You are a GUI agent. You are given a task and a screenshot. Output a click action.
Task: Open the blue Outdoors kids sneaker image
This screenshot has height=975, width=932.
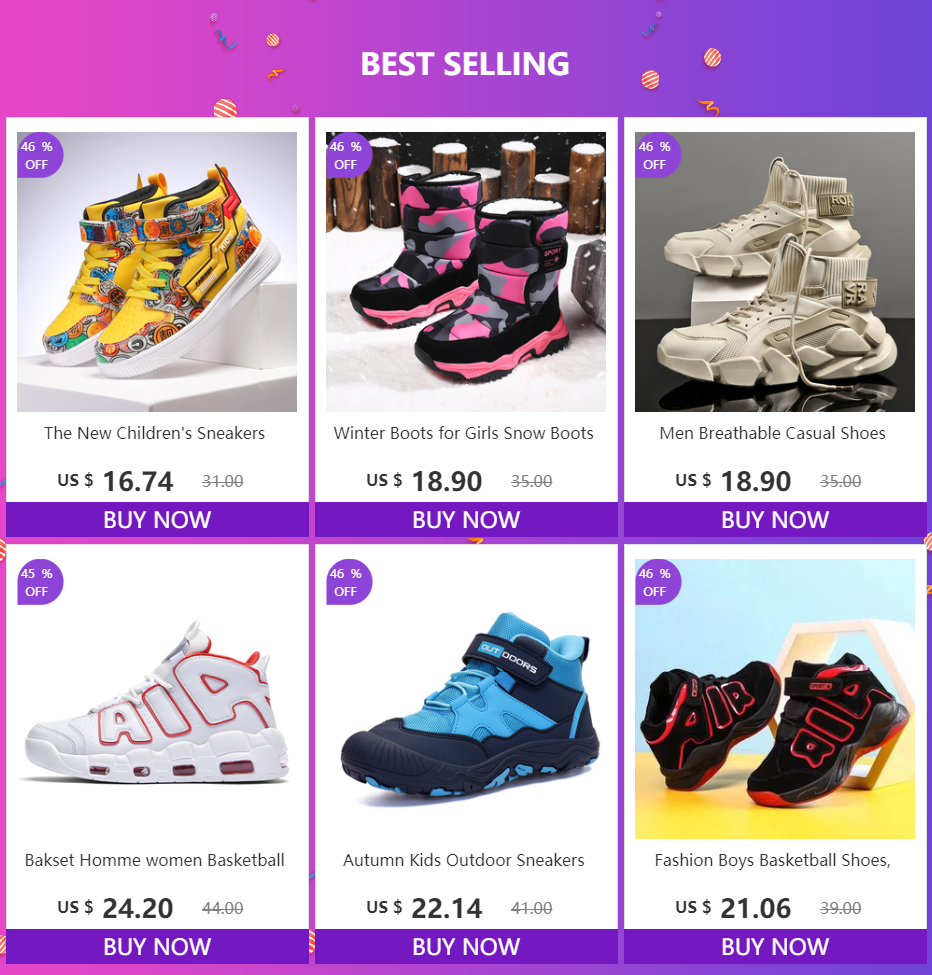(x=466, y=699)
